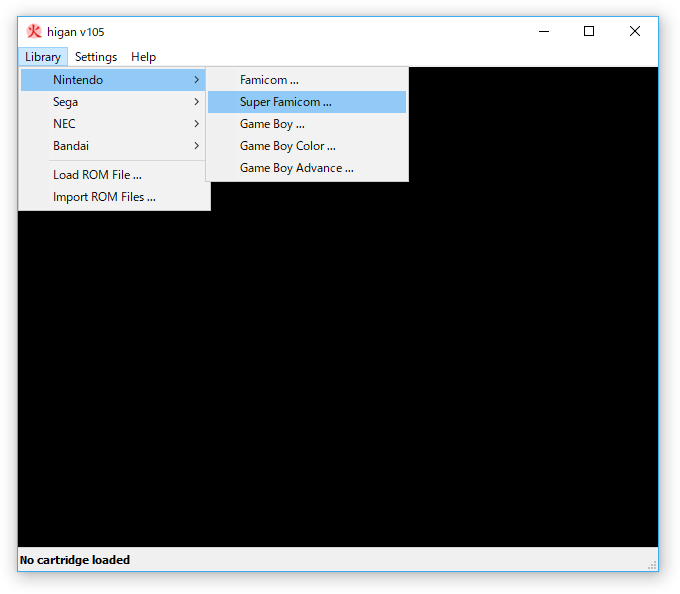Image resolution: width=680 pixels, height=594 pixels.
Task: Select Game Boy Advance entry
Action: click(x=307, y=168)
